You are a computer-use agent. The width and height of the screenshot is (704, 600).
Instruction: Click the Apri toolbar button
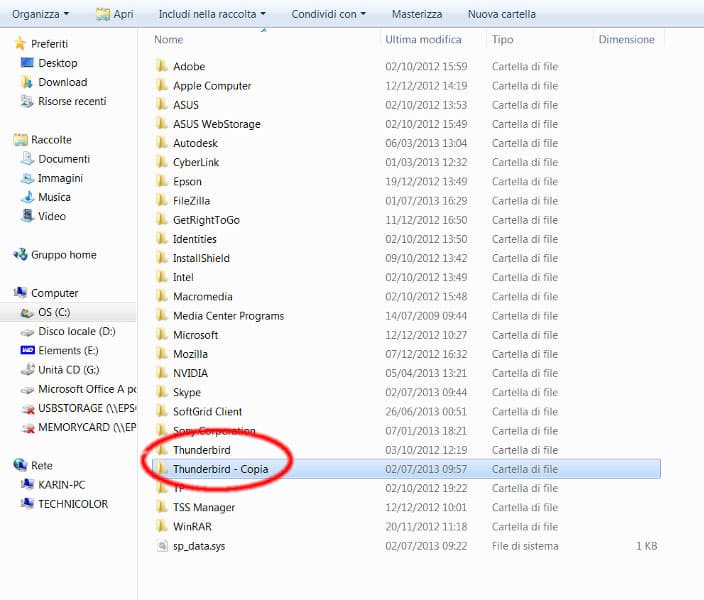(115, 14)
